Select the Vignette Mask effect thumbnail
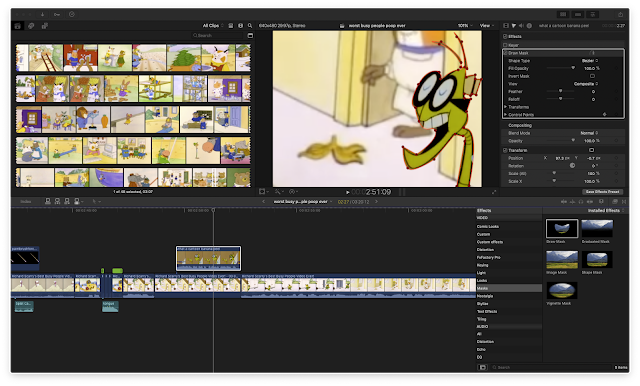The image size is (640, 386). 562,291
